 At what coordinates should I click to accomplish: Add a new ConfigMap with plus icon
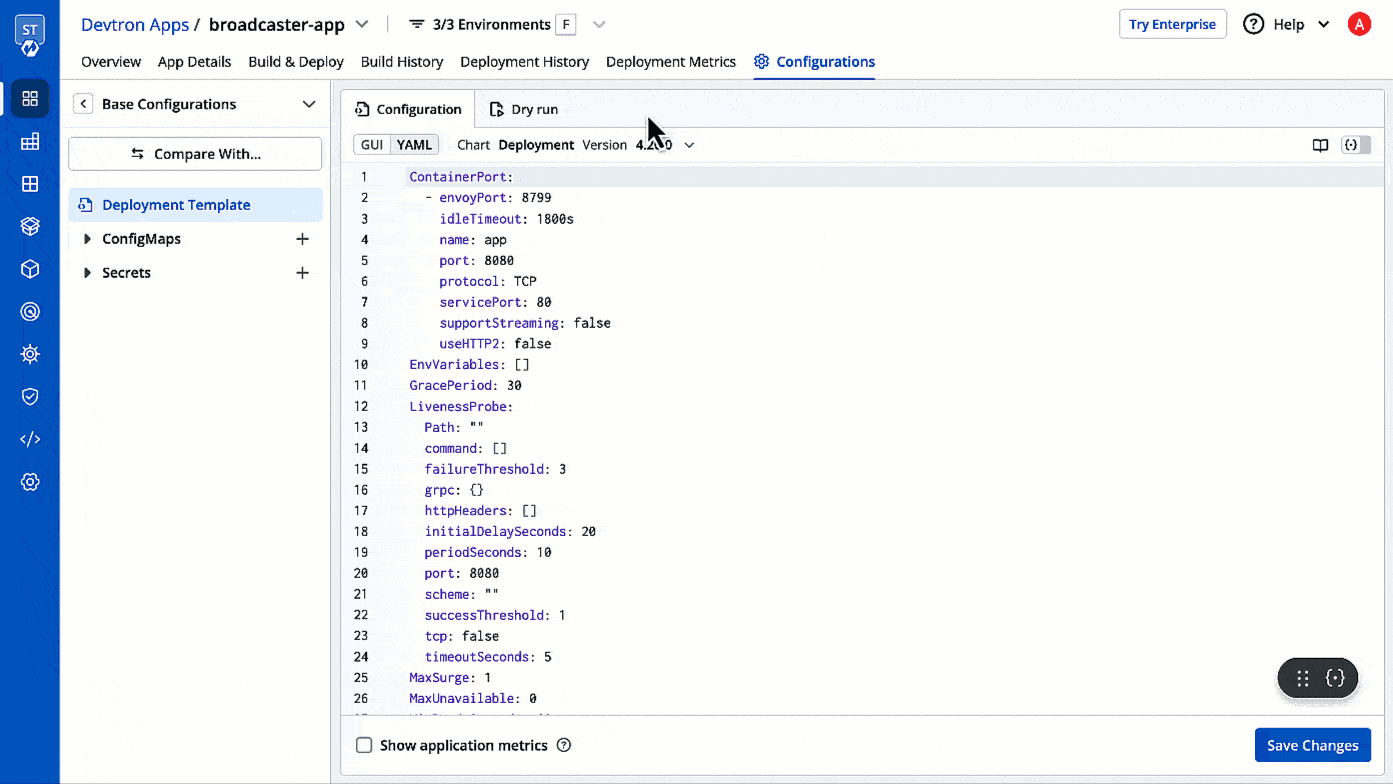[x=303, y=239]
